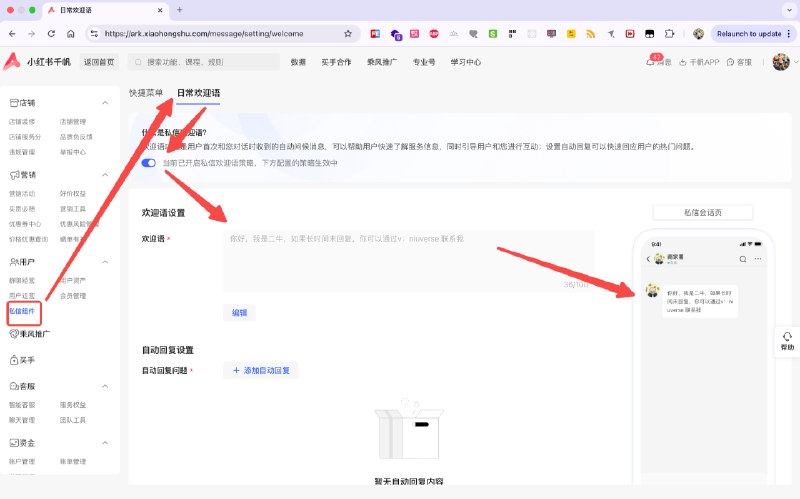Open the RSS feed extension icon
The width and height of the screenshot is (800, 499).
pyautogui.click(x=591, y=34)
